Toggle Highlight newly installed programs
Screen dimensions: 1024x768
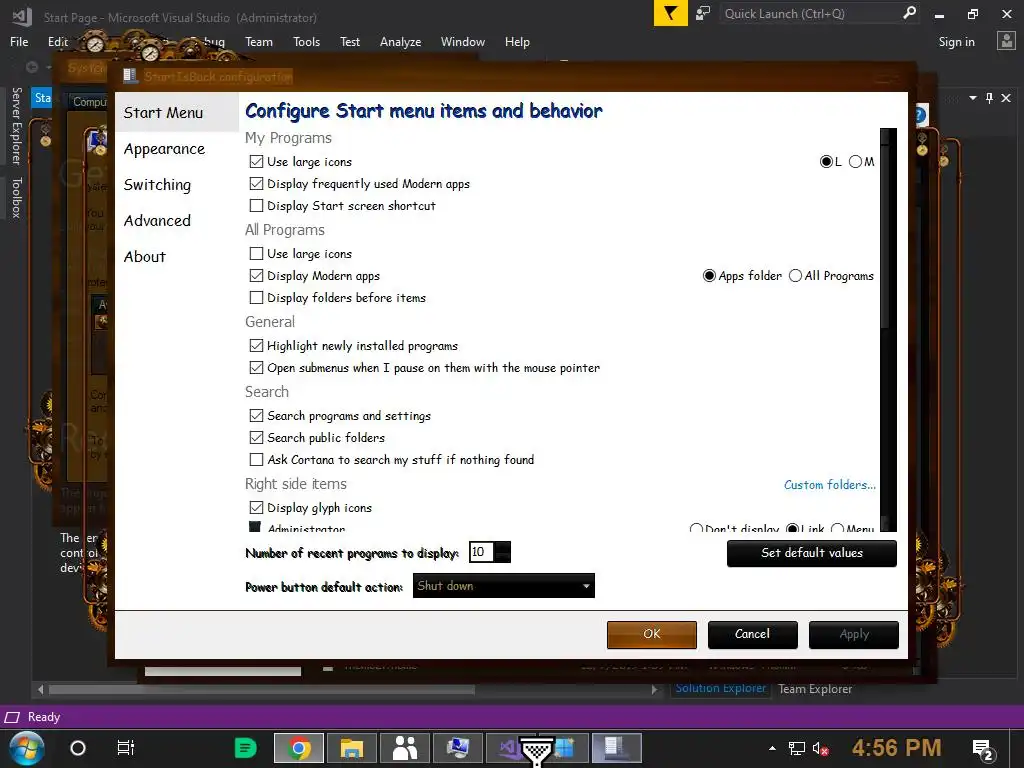pos(257,345)
